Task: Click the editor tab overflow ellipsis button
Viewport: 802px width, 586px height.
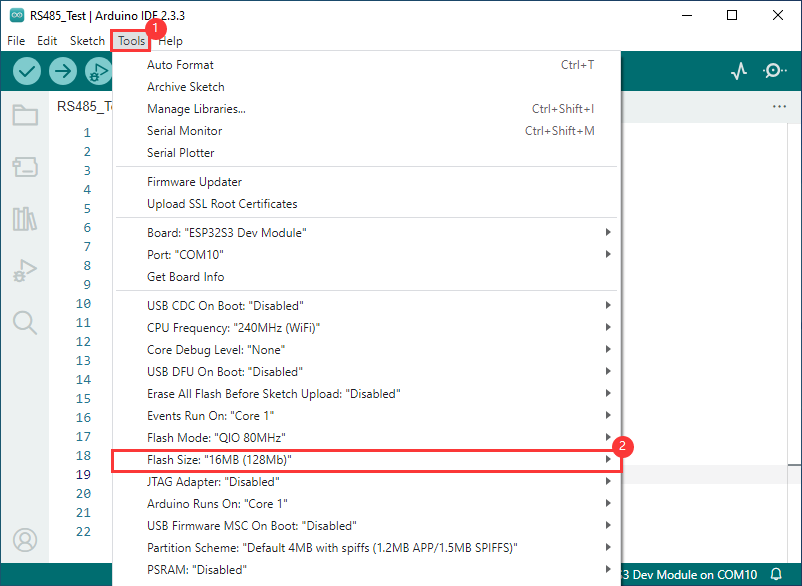Action: coord(780,106)
